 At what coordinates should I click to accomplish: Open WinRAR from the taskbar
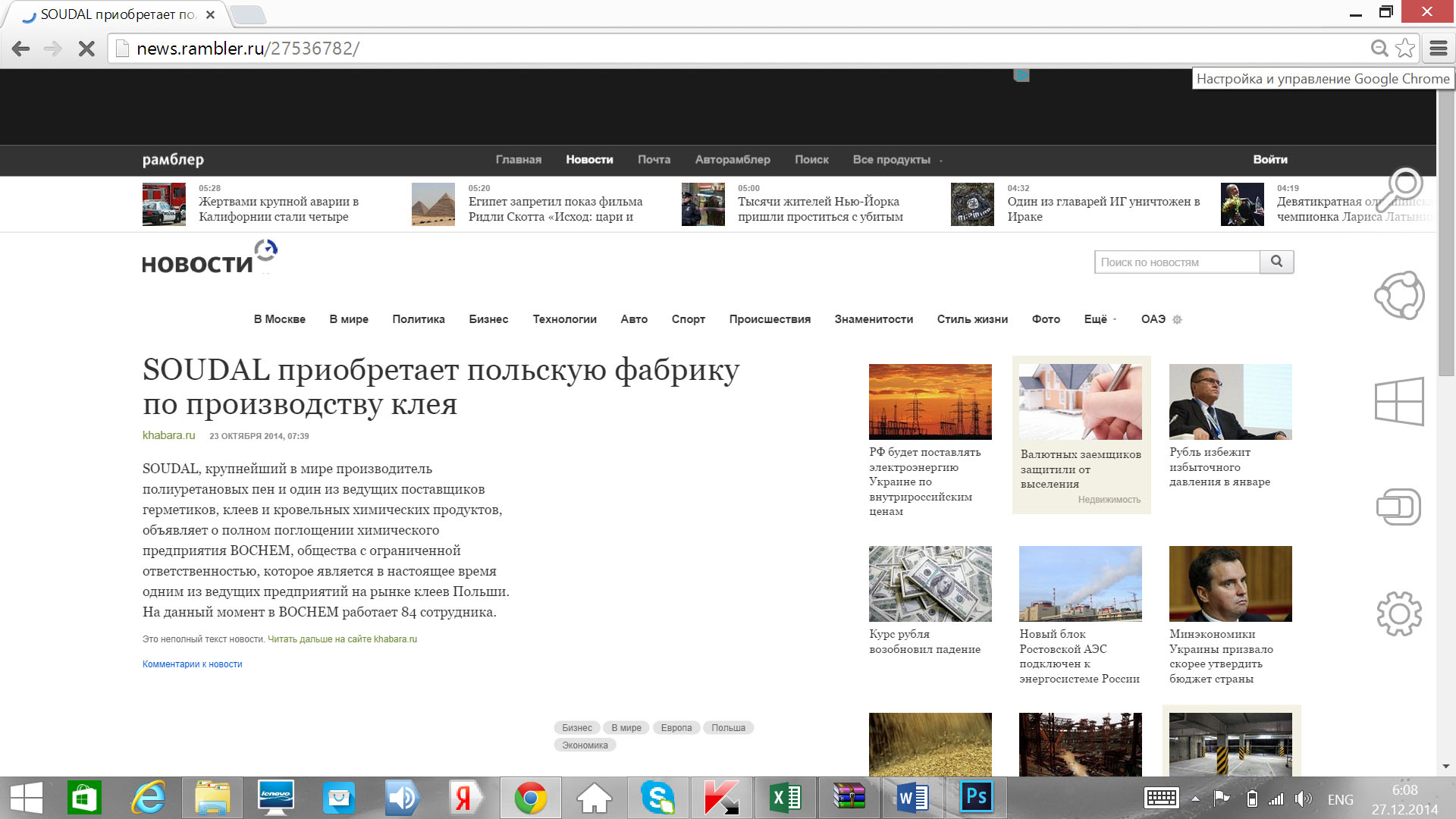click(849, 798)
